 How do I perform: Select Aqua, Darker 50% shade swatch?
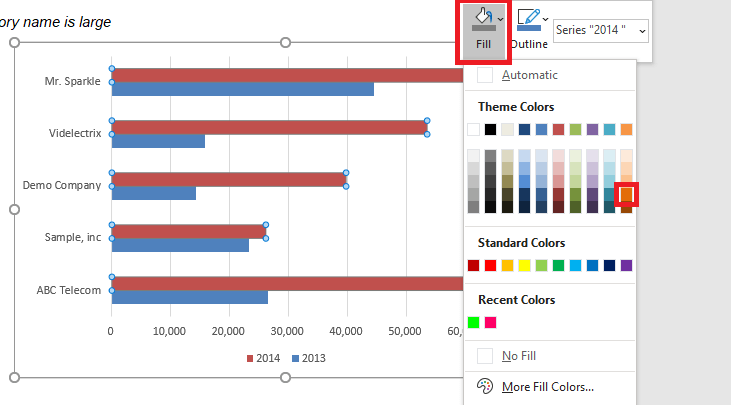(609, 207)
